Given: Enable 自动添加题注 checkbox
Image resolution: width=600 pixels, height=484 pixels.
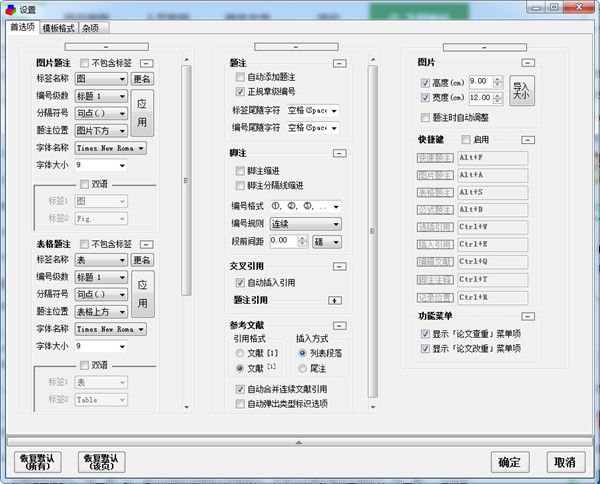Looking at the screenshot, I should tap(240, 77).
